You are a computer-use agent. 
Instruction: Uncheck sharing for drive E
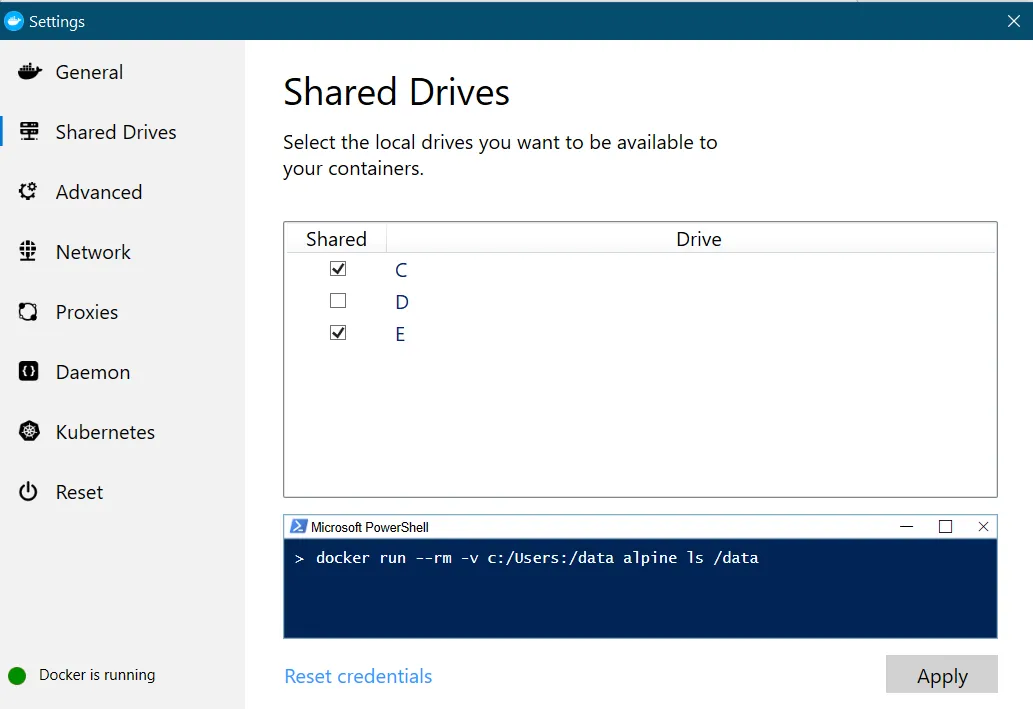[338, 333]
